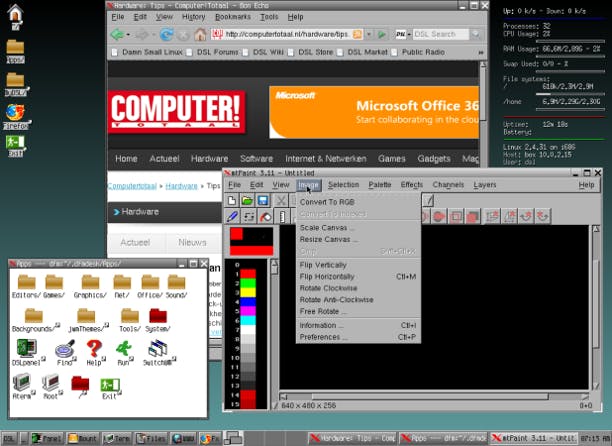Open the Layers menu in mtPaint

(485, 185)
